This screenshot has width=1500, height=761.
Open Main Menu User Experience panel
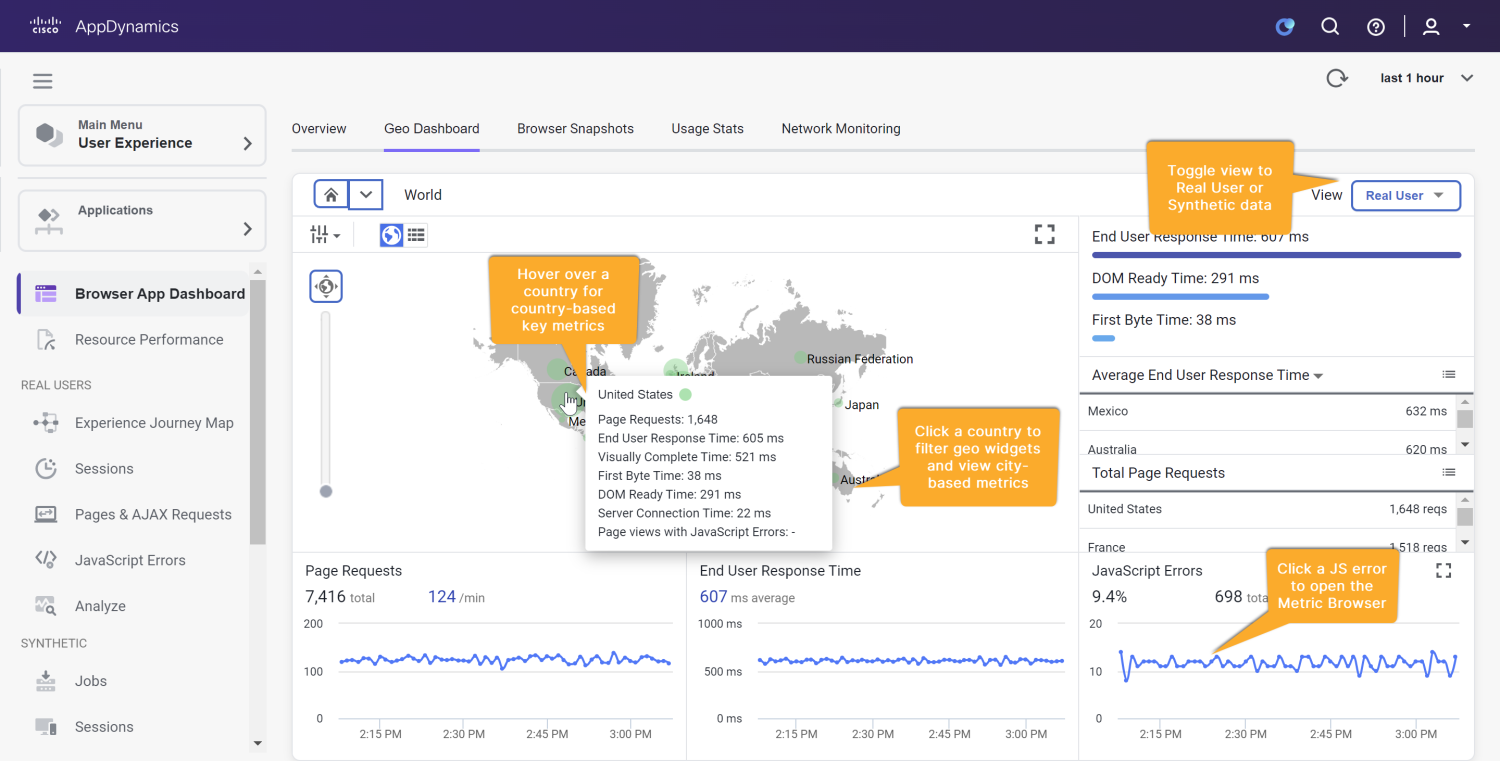142,135
